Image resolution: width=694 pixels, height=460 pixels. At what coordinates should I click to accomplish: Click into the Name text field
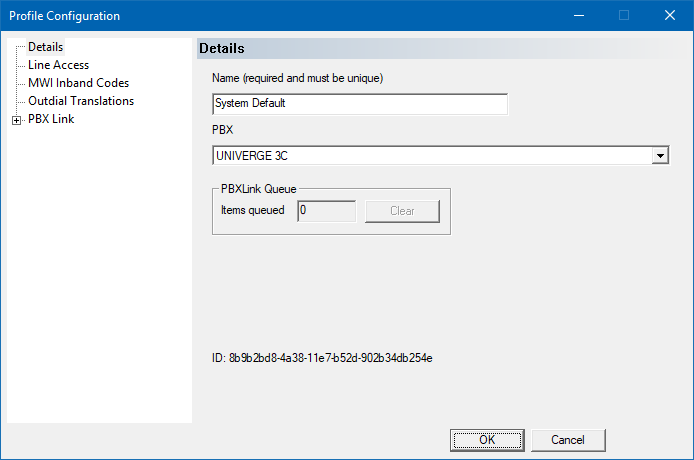pos(360,104)
